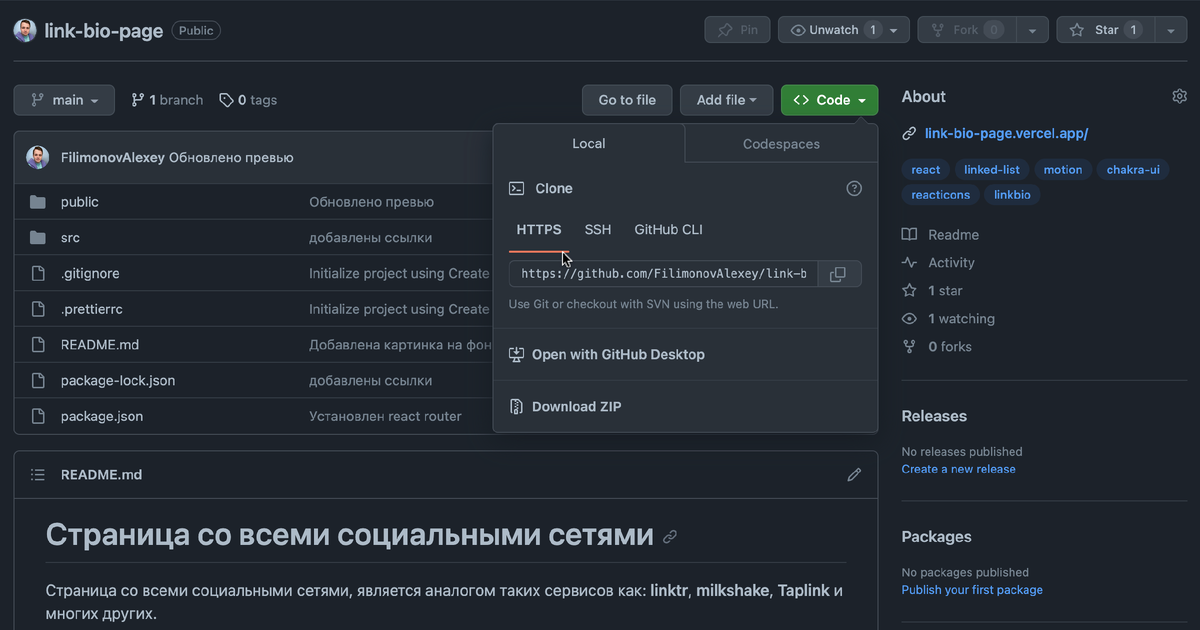
Task: Star the repository
Action: click(x=1106, y=30)
